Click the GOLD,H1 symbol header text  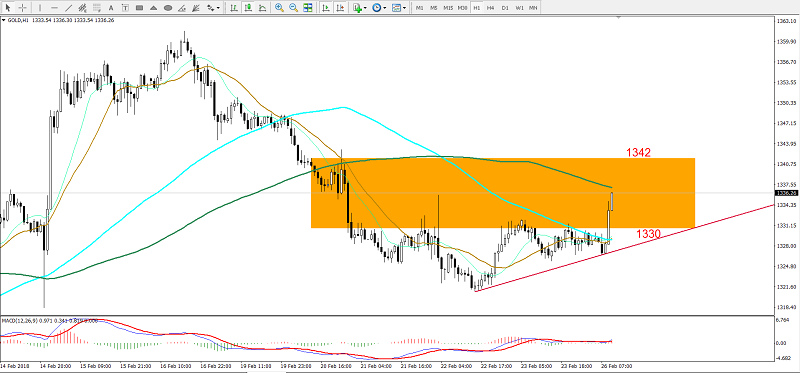coord(17,20)
